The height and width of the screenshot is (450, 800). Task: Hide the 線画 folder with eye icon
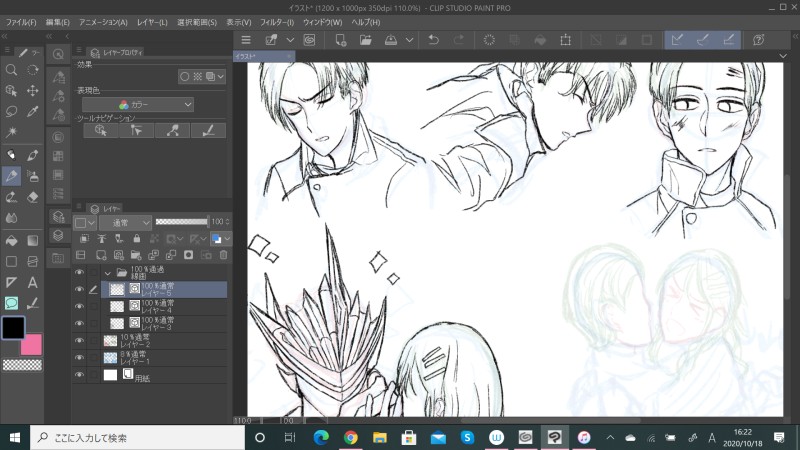[79, 272]
